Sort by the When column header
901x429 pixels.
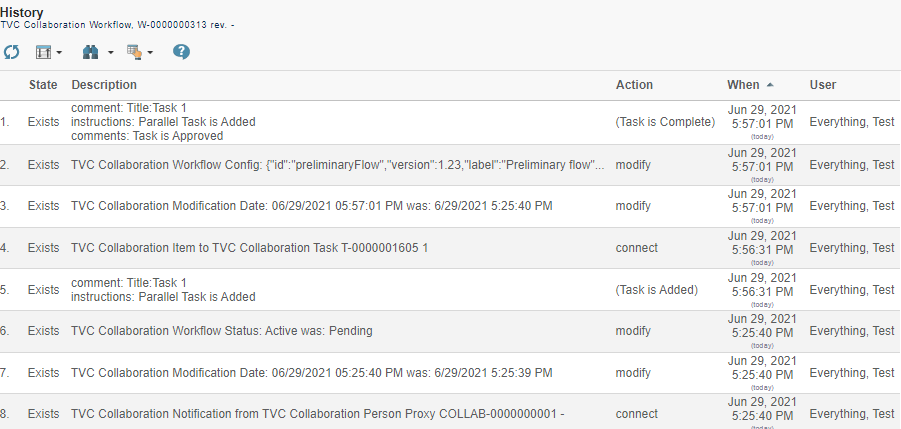[743, 85]
